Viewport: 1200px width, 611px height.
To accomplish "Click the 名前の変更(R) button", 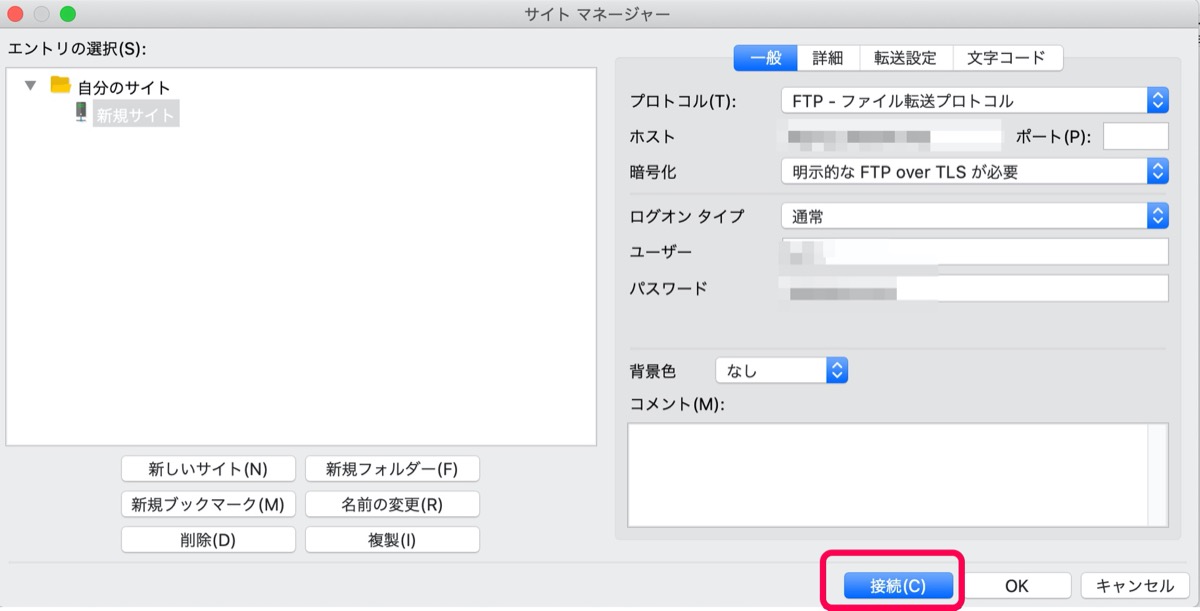I will [x=392, y=504].
